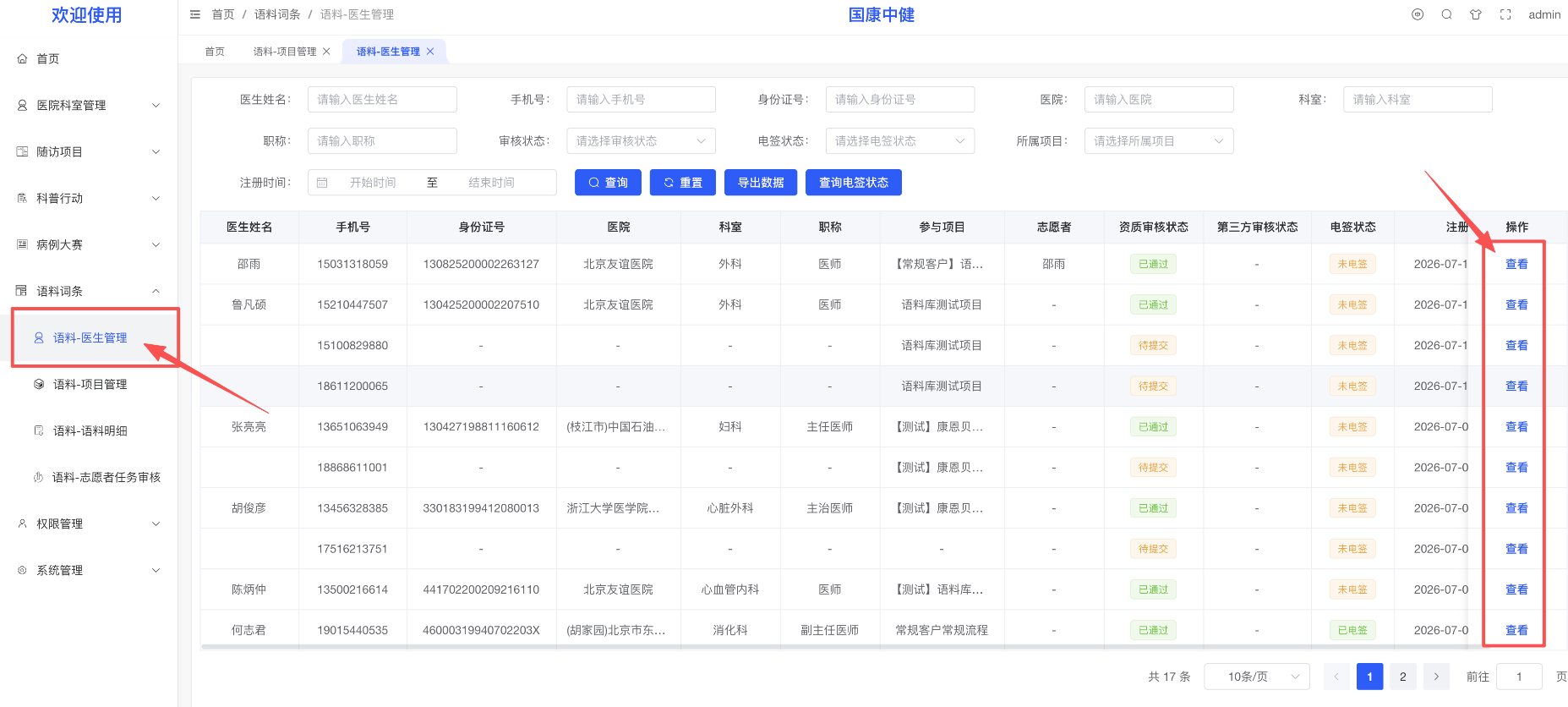1568x707 pixels.
Task: Click the 医院科室管理 sidebar icon
Action: click(x=23, y=105)
